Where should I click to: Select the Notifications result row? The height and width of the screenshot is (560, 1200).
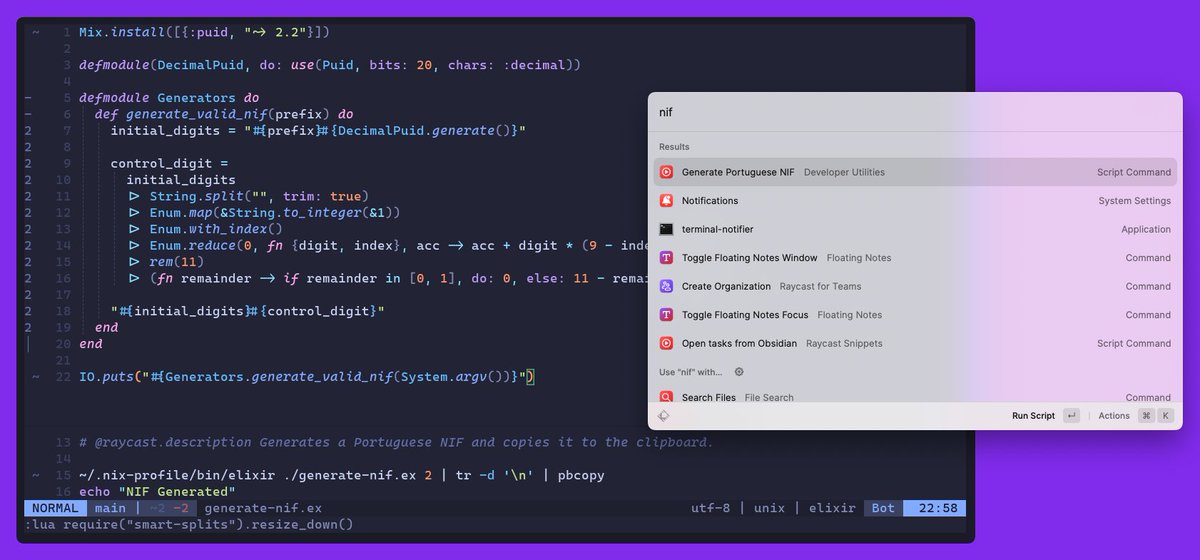[x=915, y=201]
